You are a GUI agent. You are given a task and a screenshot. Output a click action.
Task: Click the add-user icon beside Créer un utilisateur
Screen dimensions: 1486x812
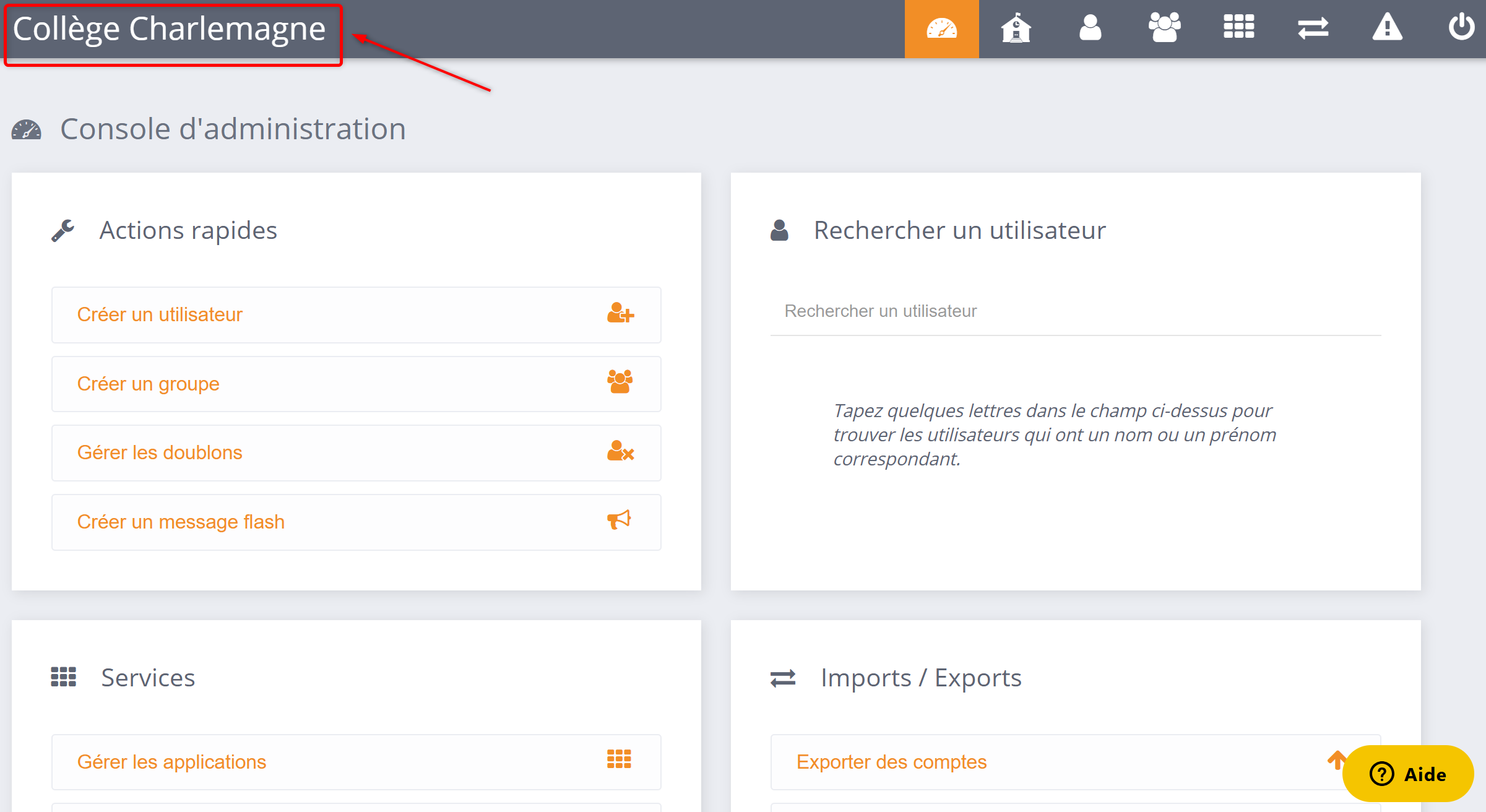pyautogui.click(x=620, y=313)
